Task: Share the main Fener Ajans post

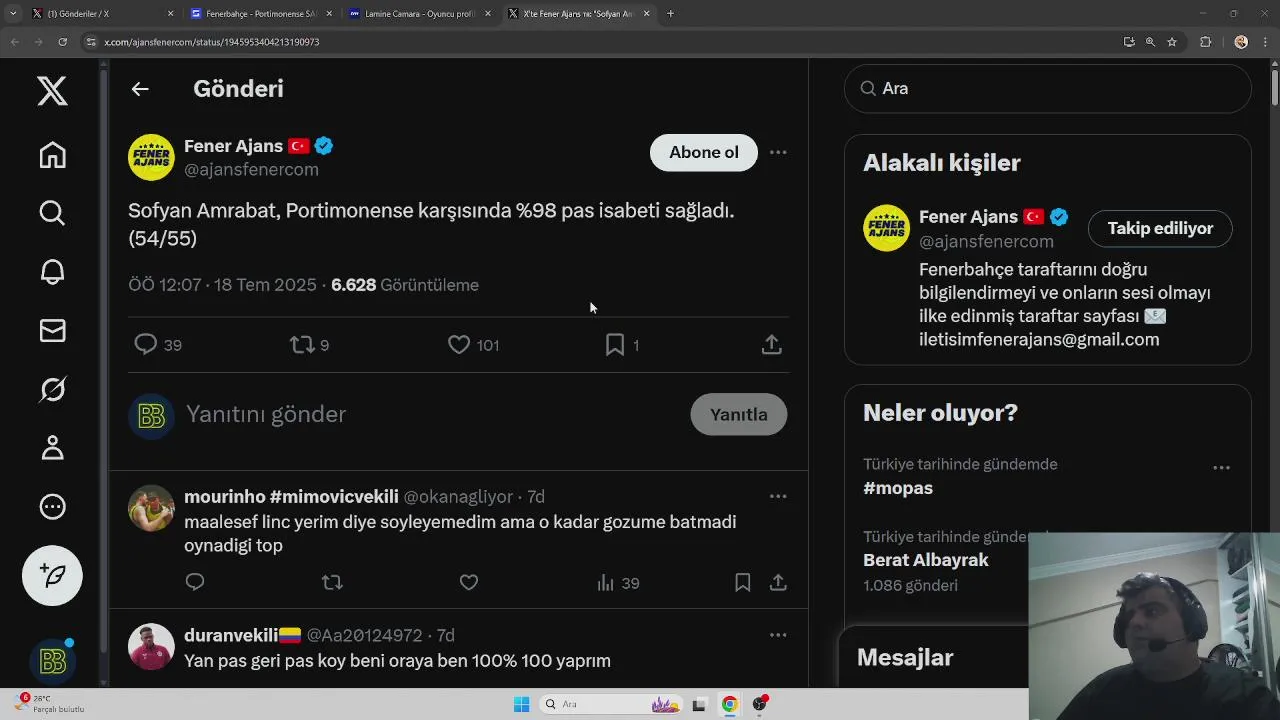Action: pyautogui.click(x=771, y=345)
